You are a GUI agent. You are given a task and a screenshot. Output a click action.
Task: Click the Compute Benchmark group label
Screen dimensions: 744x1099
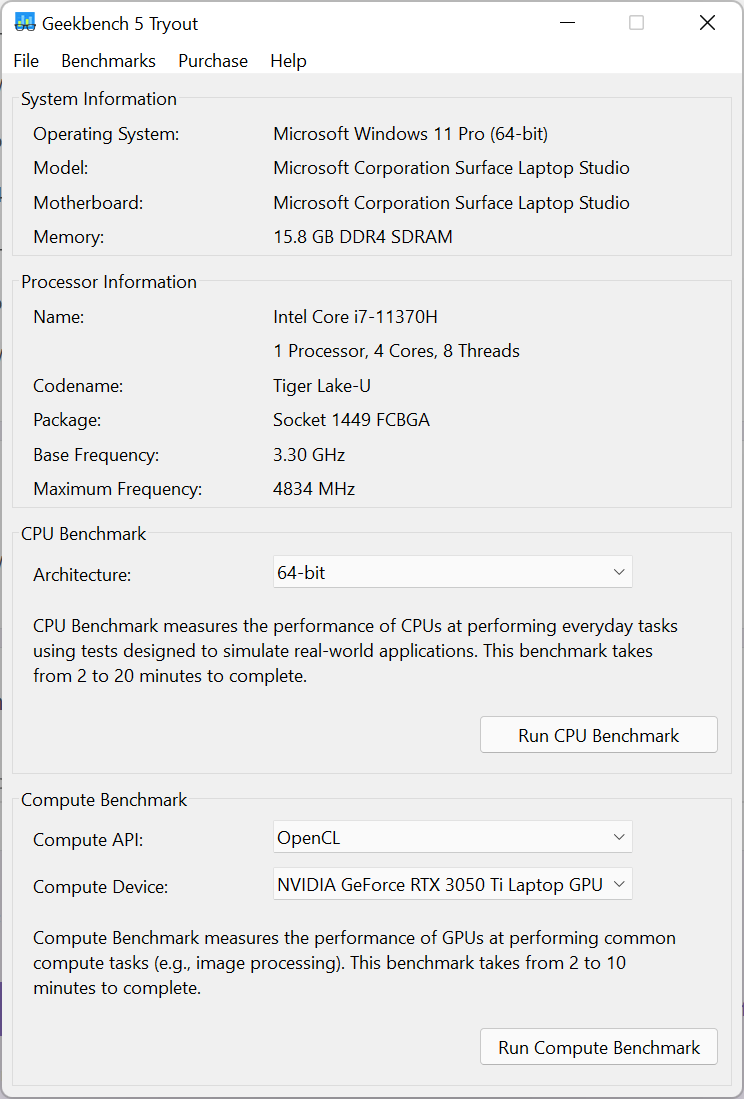(104, 800)
